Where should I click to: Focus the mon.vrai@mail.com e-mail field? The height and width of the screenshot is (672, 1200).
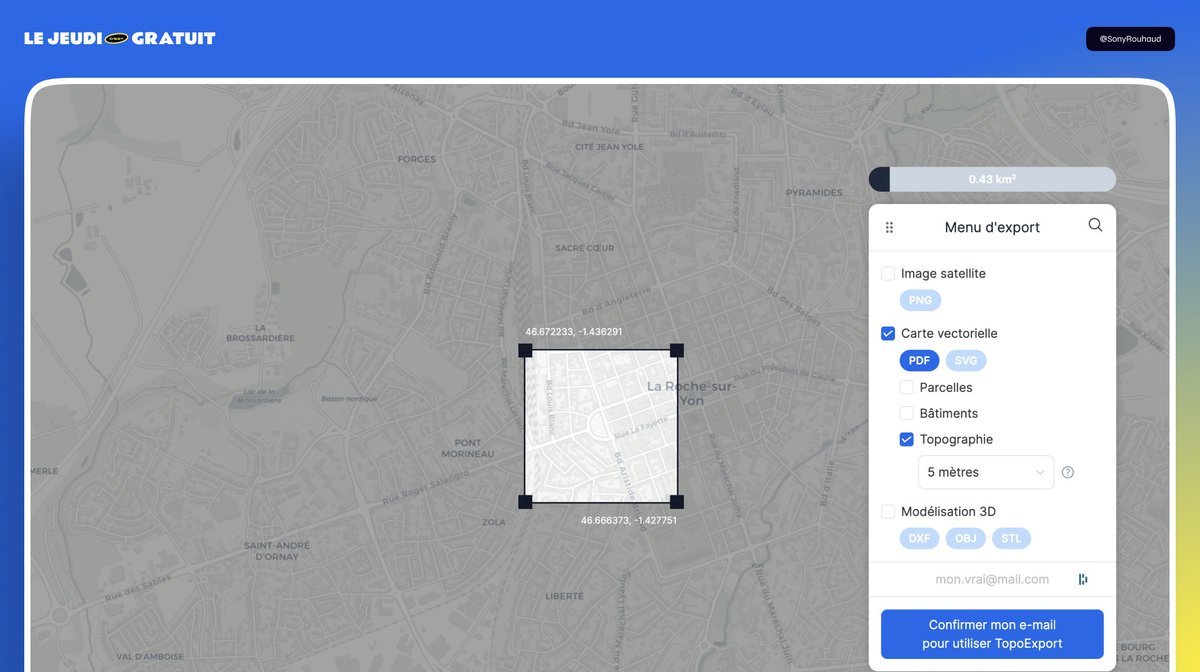coord(992,579)
